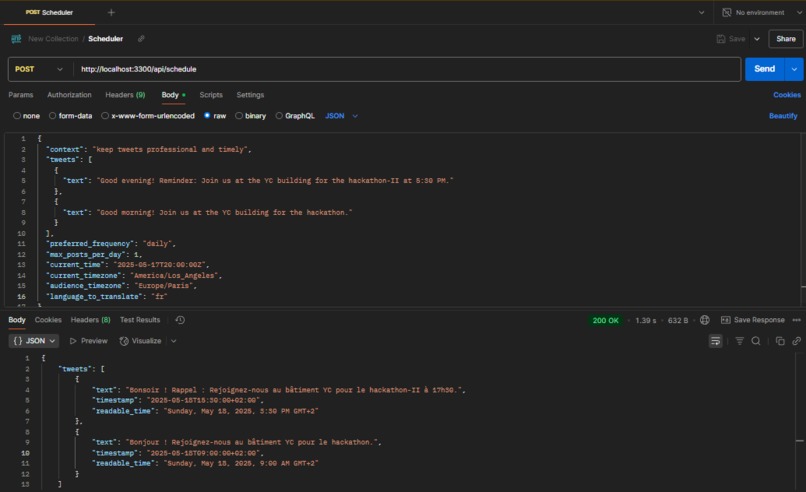Select the raw body type
The width and height of the screenshot is (806, 492).
tap(207, 116)
